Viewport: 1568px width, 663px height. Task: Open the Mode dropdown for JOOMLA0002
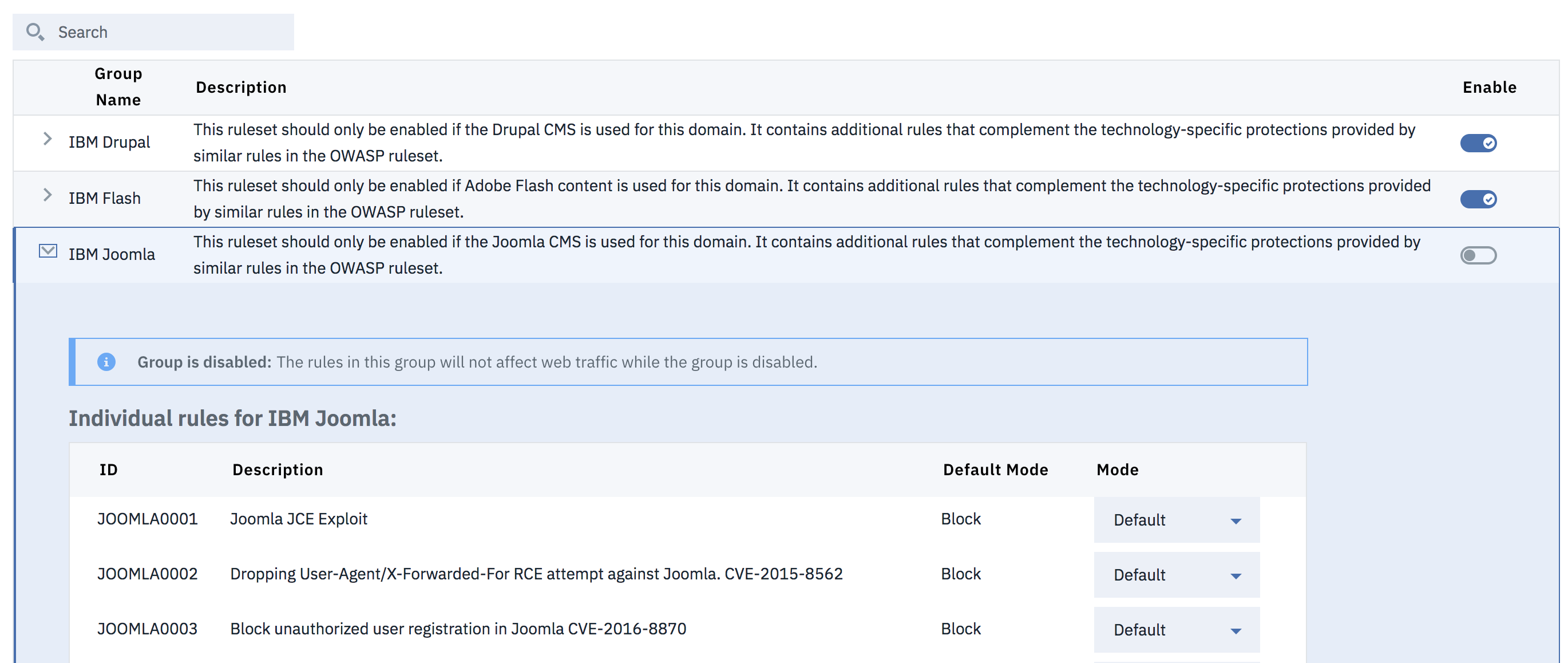tap(1175, 574)
